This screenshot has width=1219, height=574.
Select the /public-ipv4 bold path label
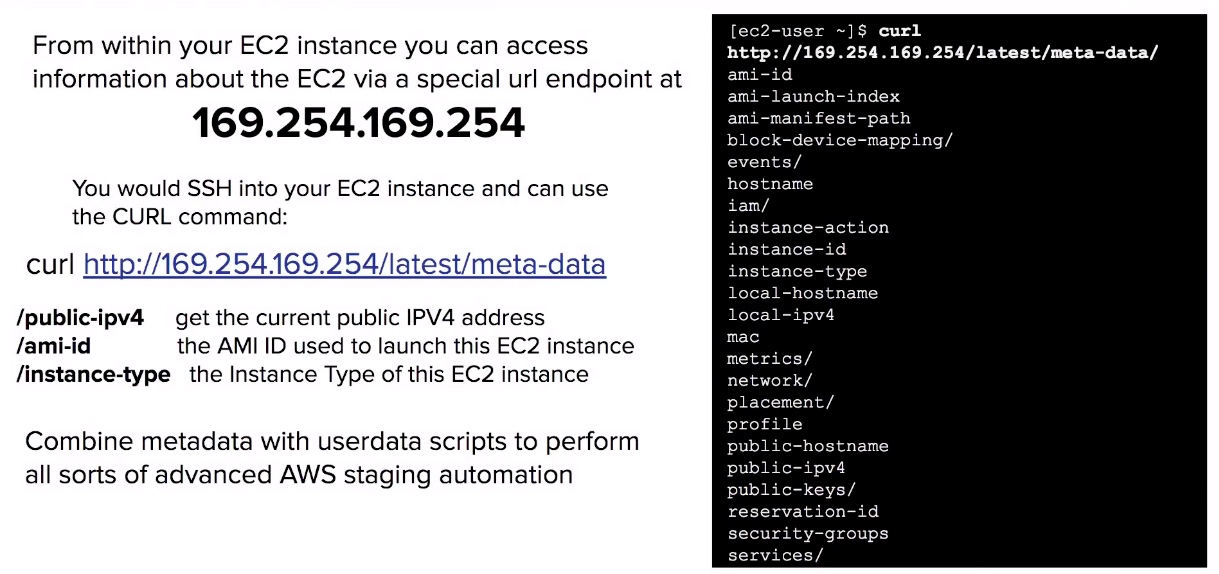coord(81,318)
